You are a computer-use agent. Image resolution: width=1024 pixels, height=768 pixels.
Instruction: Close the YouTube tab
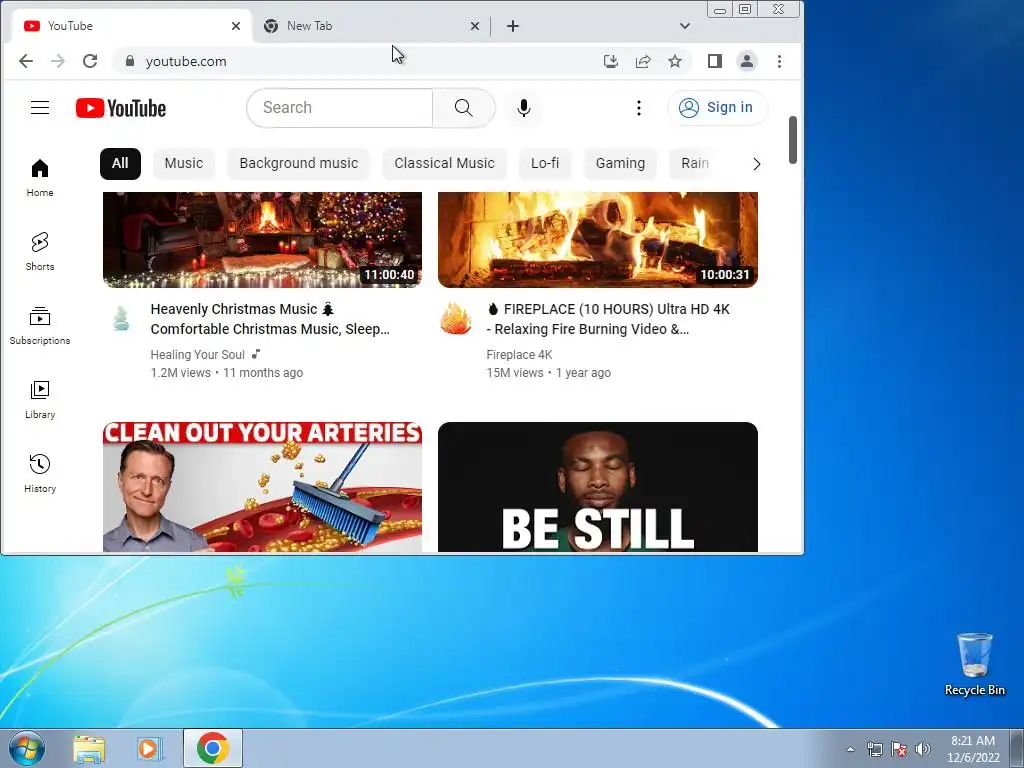236,26
